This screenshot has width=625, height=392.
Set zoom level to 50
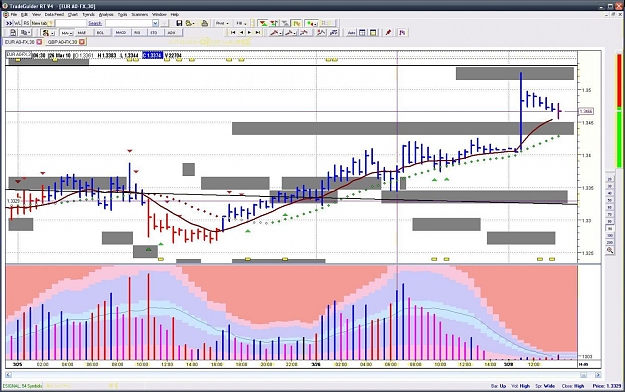609,200
